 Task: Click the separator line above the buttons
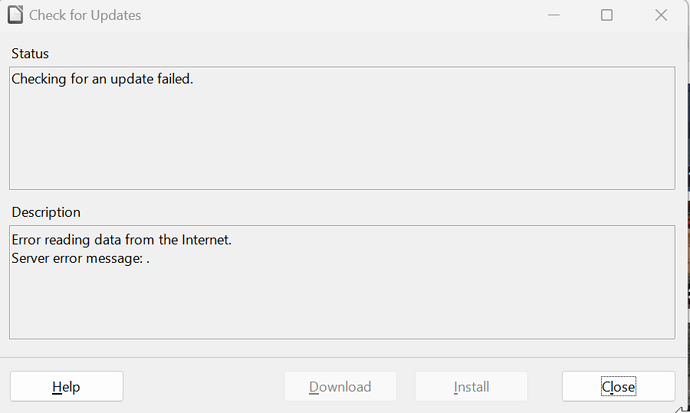tap(343, 357)
